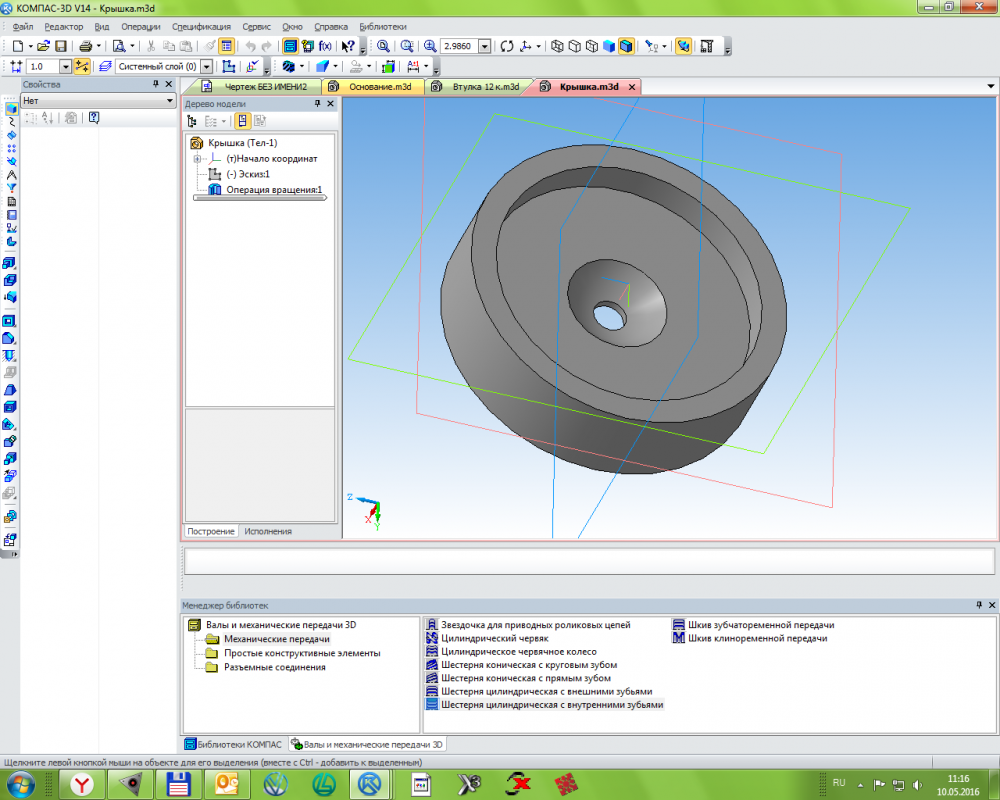Click the zoom in magnifier next to scale field

430,46
